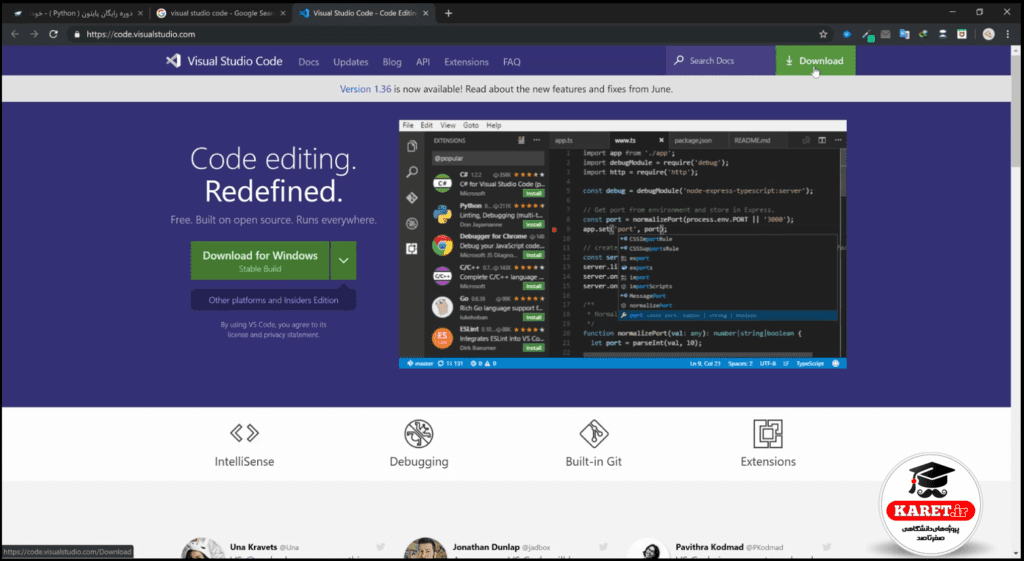Close the Google Search browser tab

283,13
